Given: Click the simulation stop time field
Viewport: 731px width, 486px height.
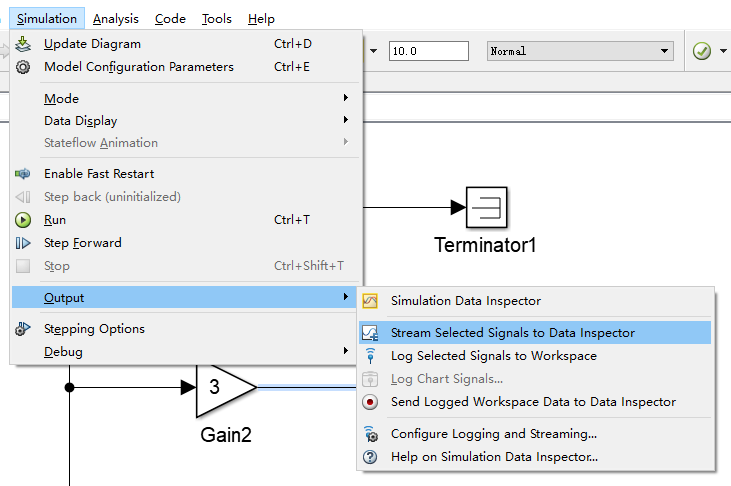Looking at the screenshot, I should point(428,51).
